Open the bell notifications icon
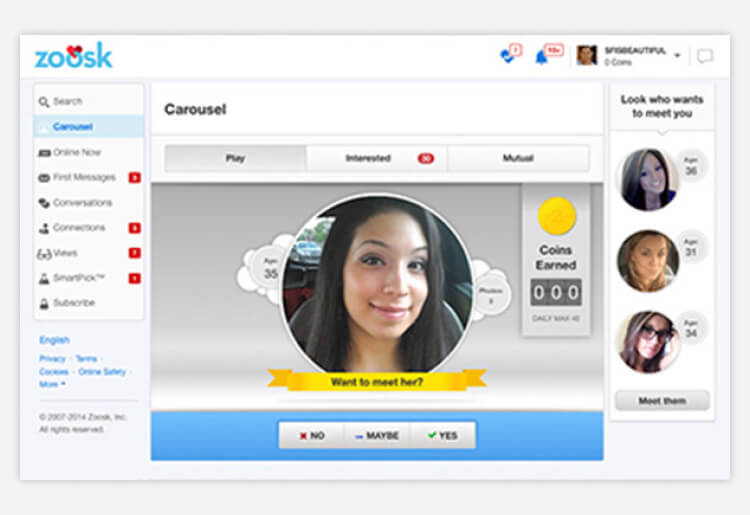The width and height of the screenshot is (750, 515). 542,56
